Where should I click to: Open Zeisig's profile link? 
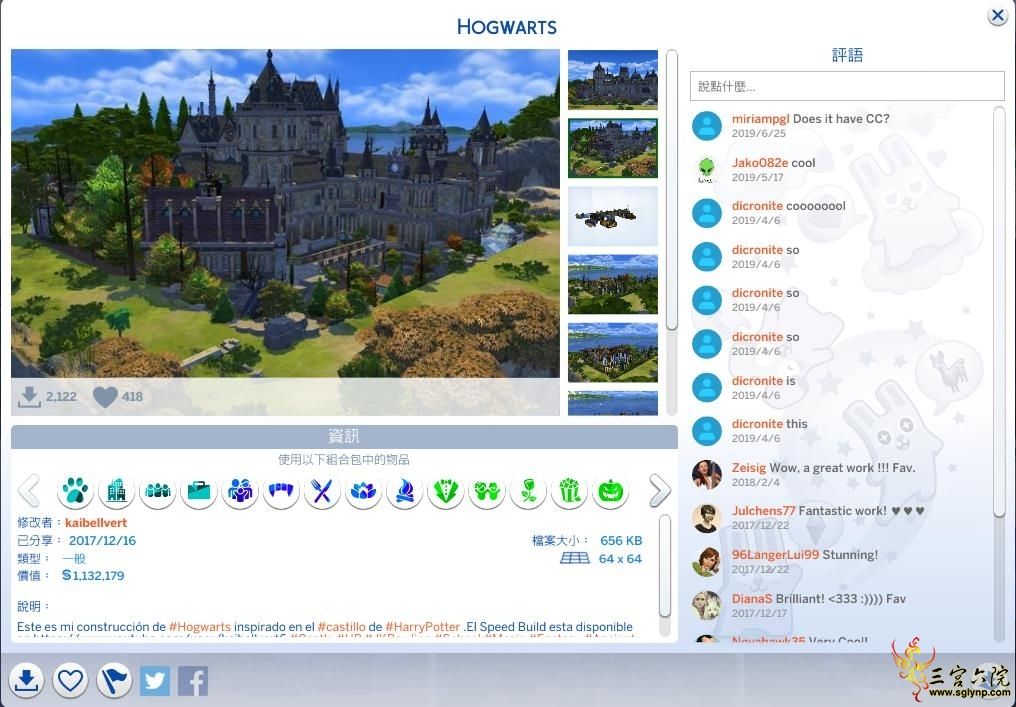pos(749,468)
